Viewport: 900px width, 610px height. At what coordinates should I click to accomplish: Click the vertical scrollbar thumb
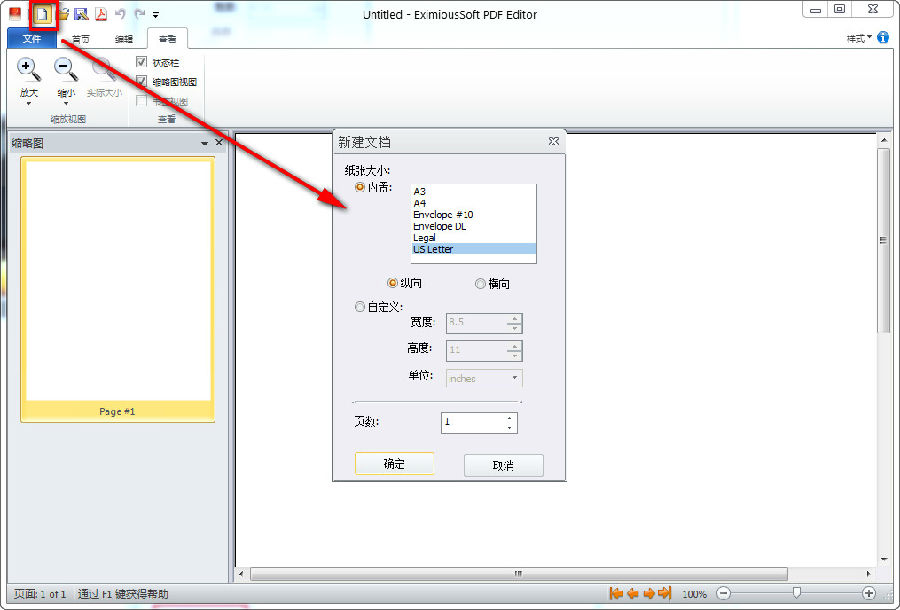tap(883, 240)
